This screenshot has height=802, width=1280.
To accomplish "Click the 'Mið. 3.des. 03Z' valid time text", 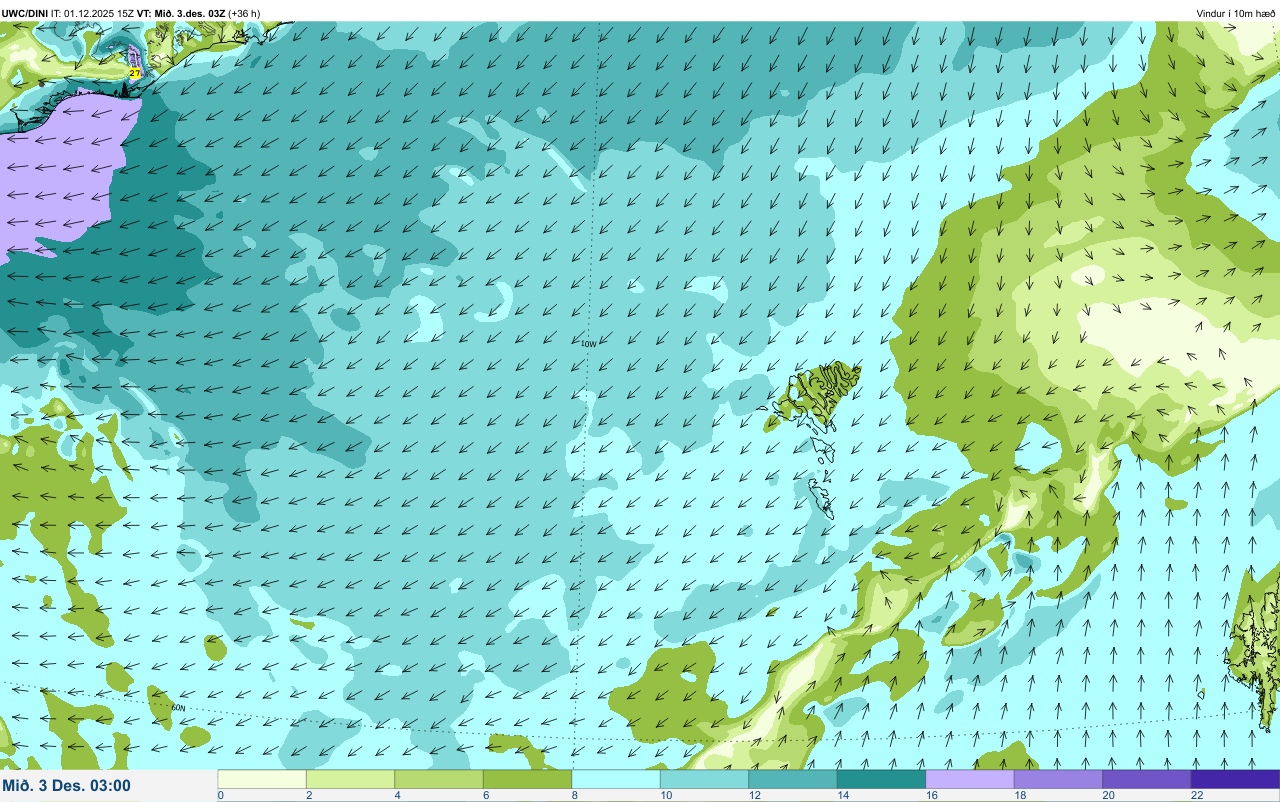I will (x=189, y=13).
